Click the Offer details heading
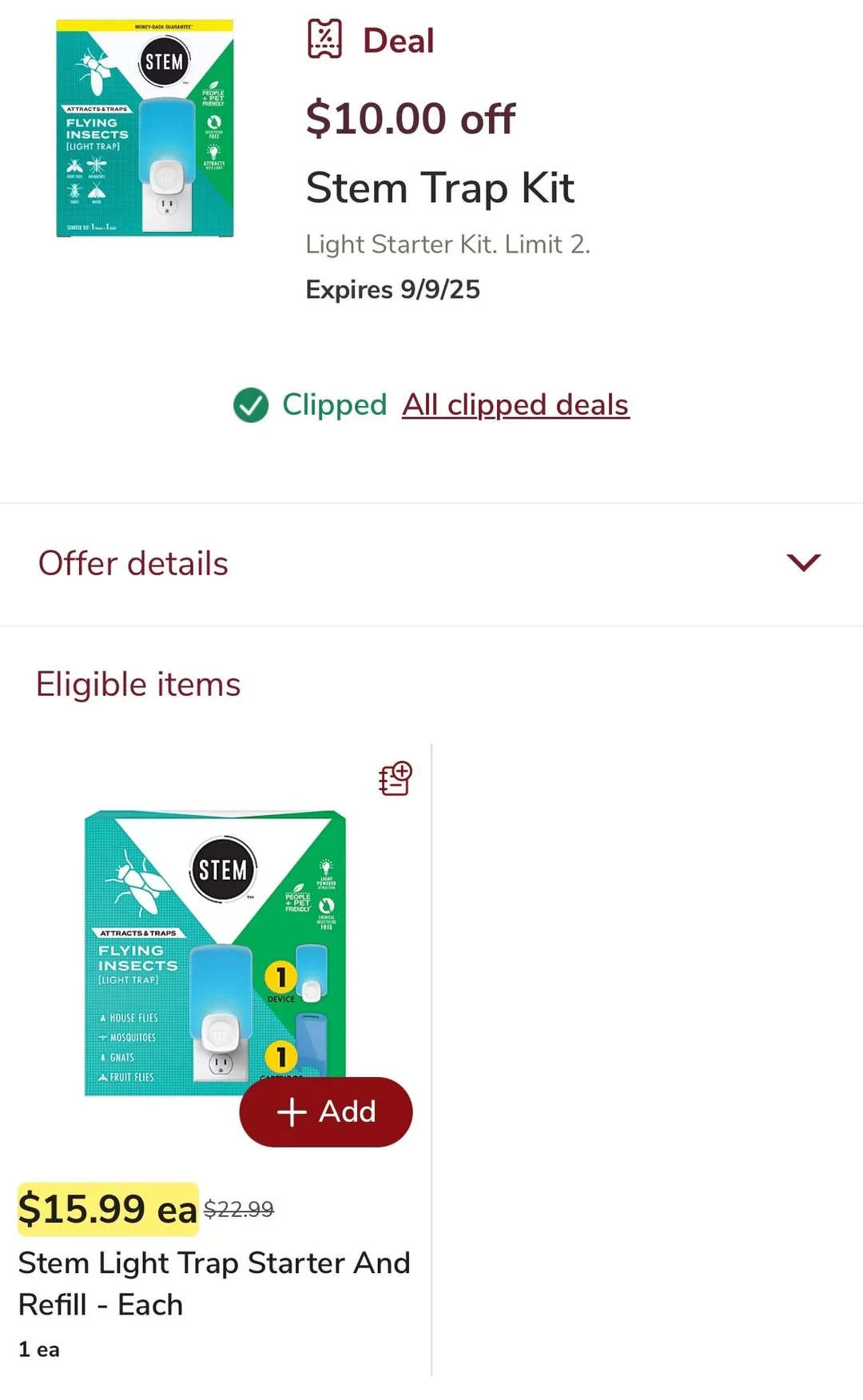The height and width of the screenshot is (1400, 863). pyautogui.click(x=133, y=563)
